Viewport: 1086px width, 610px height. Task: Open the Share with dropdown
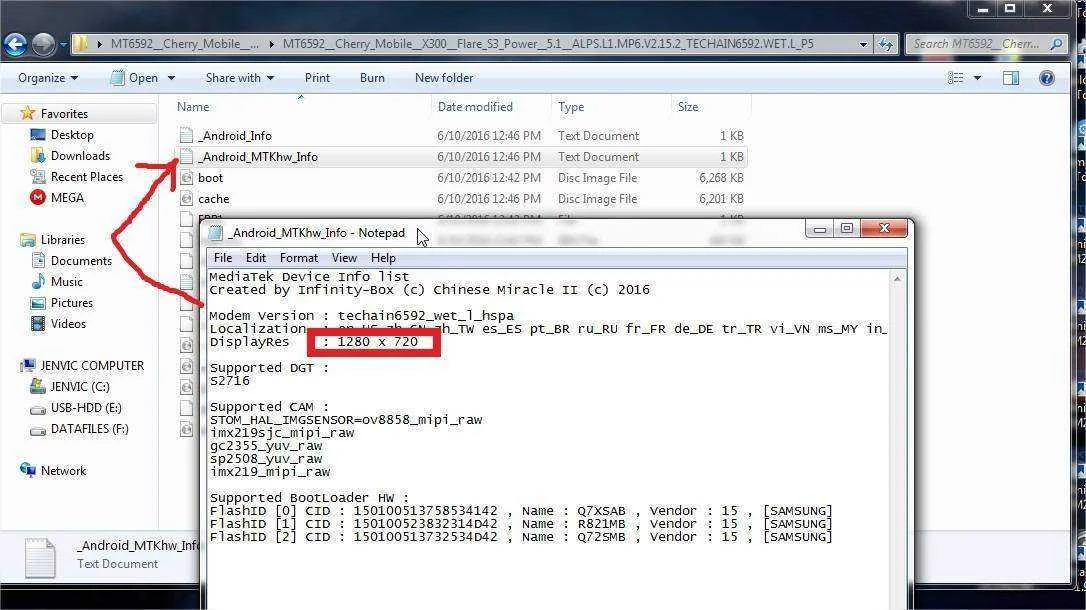pyautogui.click(x=240, y=78)
